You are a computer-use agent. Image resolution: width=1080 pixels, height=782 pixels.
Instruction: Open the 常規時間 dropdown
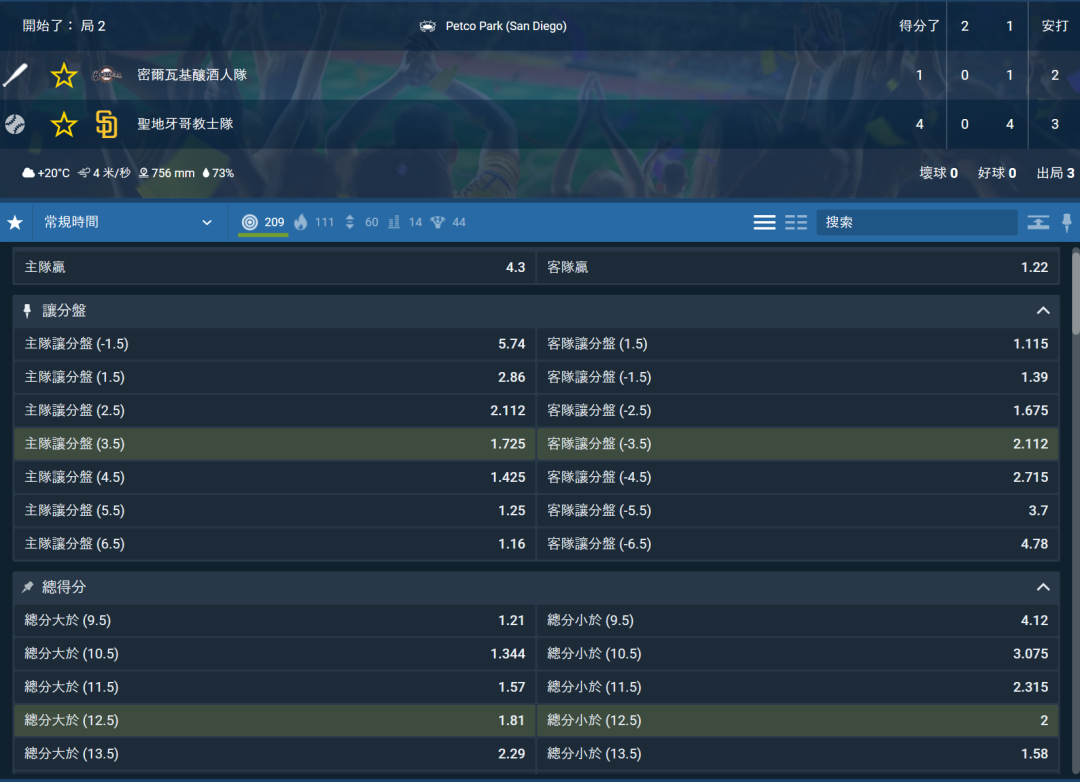point(127,222)
